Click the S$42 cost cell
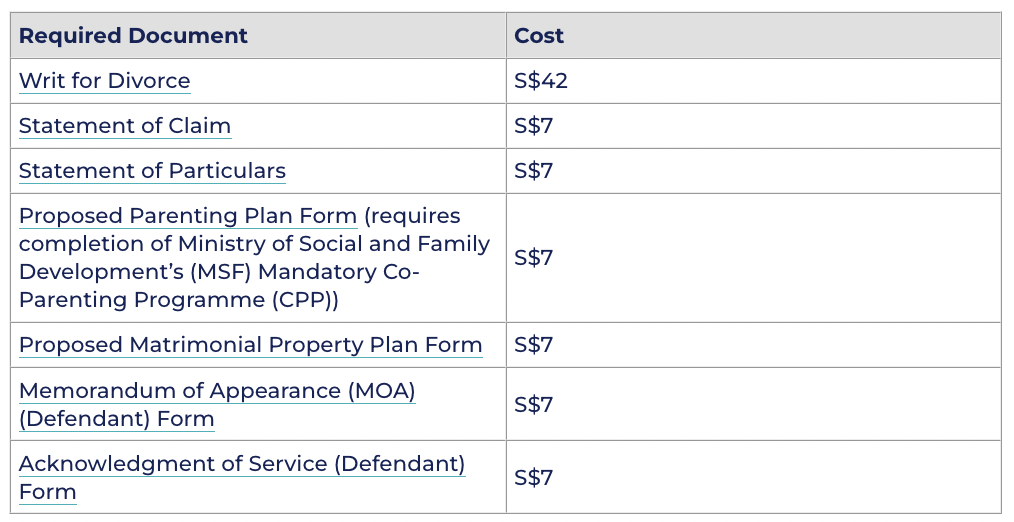The width and height of the screenshot is (1014, 522). [x=541, y=81]
